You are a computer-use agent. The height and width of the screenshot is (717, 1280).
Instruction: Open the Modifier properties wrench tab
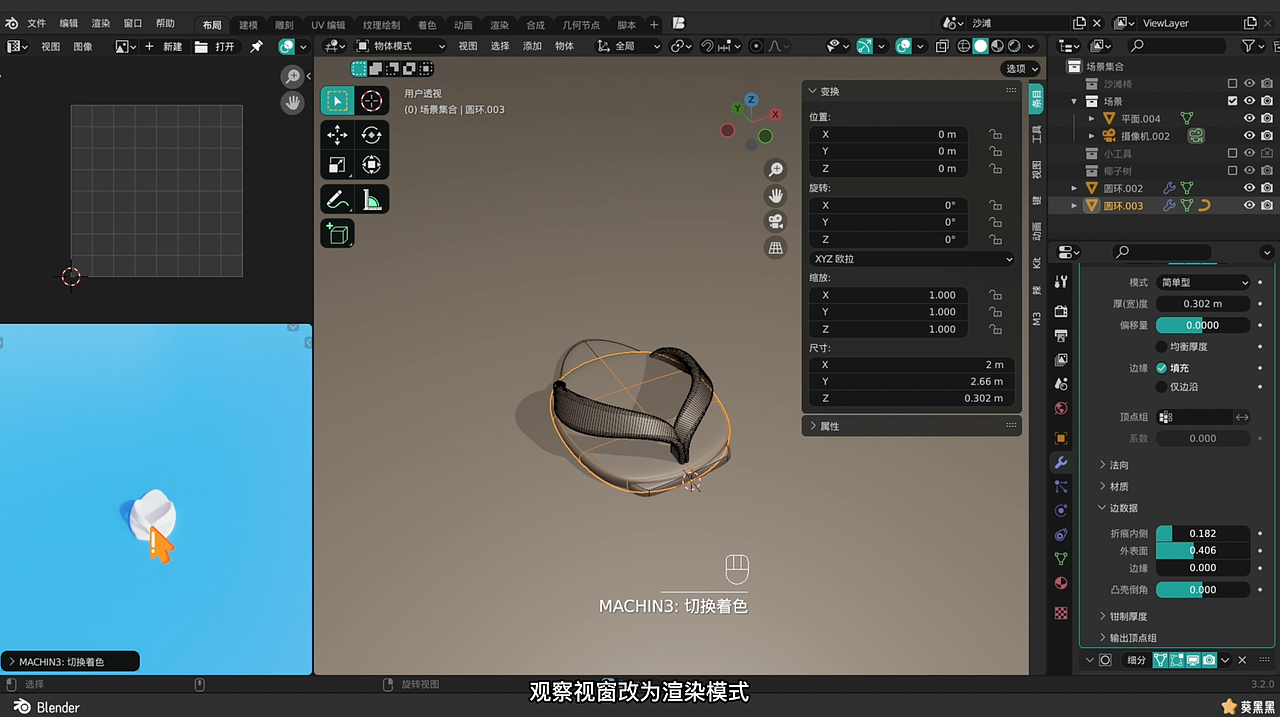[x=1061, y=462]
